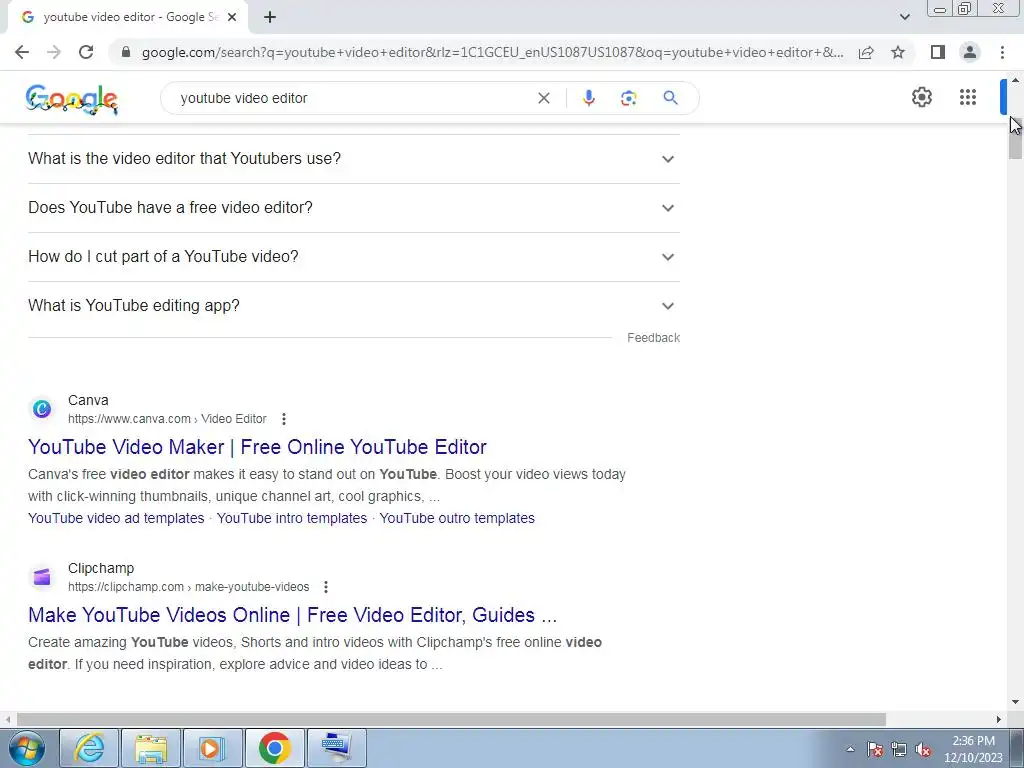Click the vertical scrollbar down arrow
The height and width of the screenshot is (768, 1024).
pyautogui.click(x=1015, y=702)
